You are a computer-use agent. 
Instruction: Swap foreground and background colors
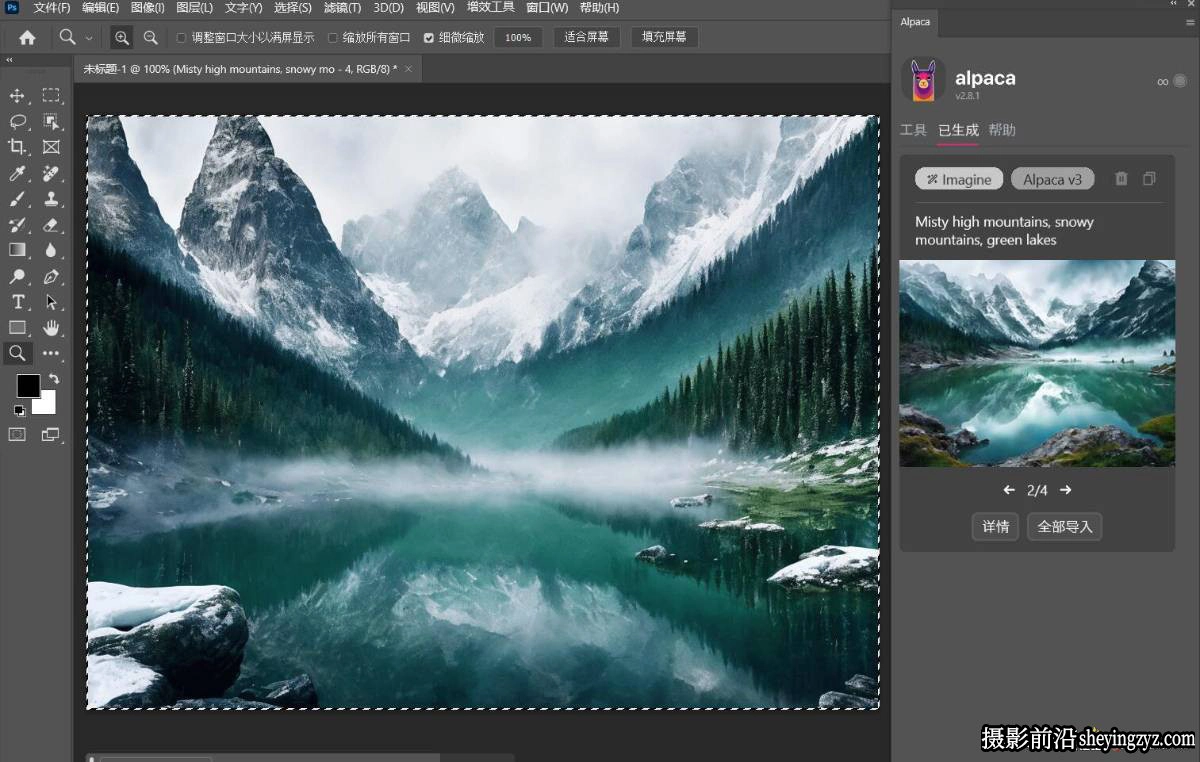(x=53, y=379)
